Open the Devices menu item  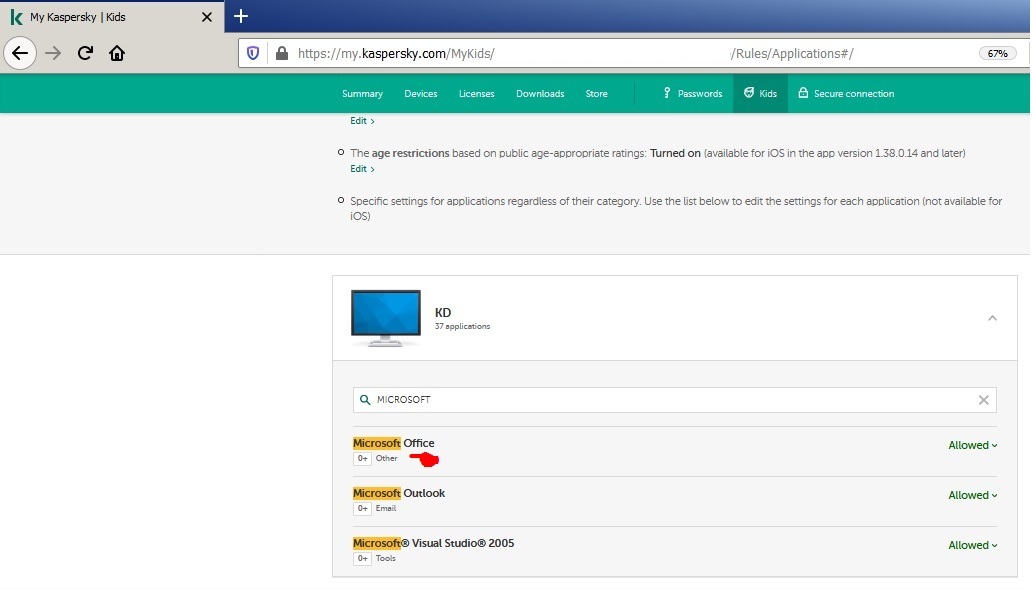click(x=421, y=94)
